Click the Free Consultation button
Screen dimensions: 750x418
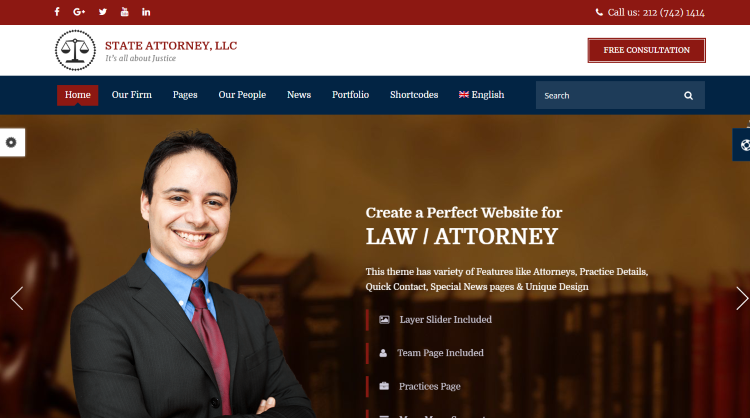(647, 50)
